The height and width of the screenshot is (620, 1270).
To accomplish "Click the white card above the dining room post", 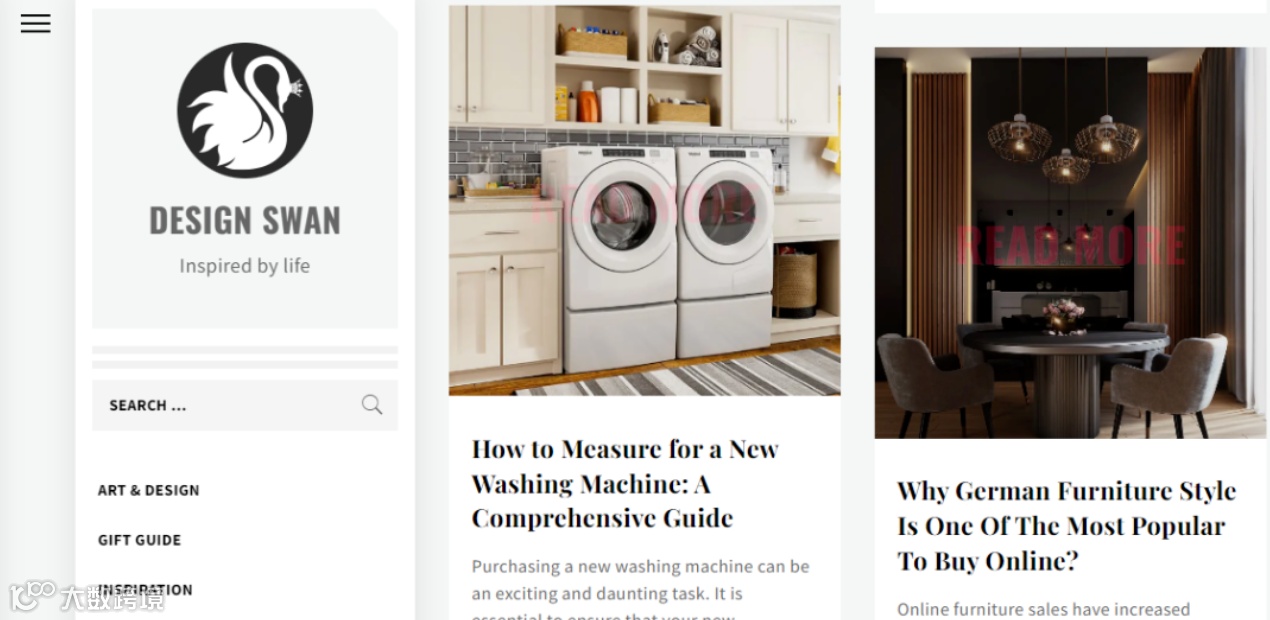I will coord(1070,6).
